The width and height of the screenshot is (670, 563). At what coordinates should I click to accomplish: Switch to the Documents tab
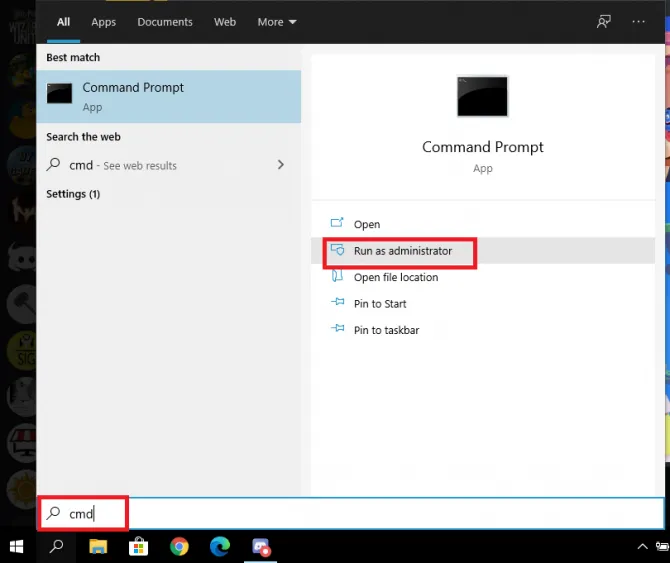tap(165, 21)
